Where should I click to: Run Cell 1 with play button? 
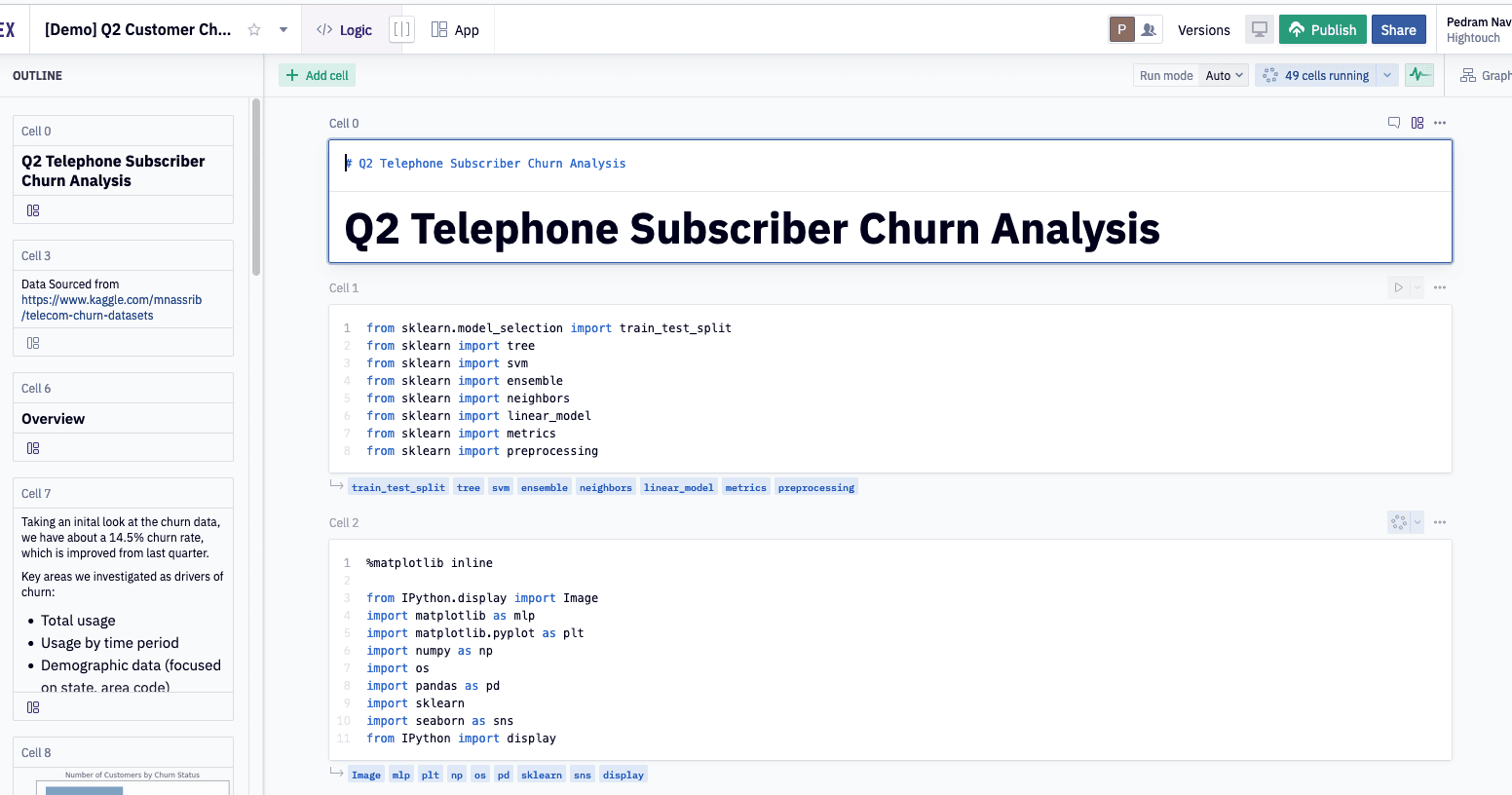(x=1398, y=287)
